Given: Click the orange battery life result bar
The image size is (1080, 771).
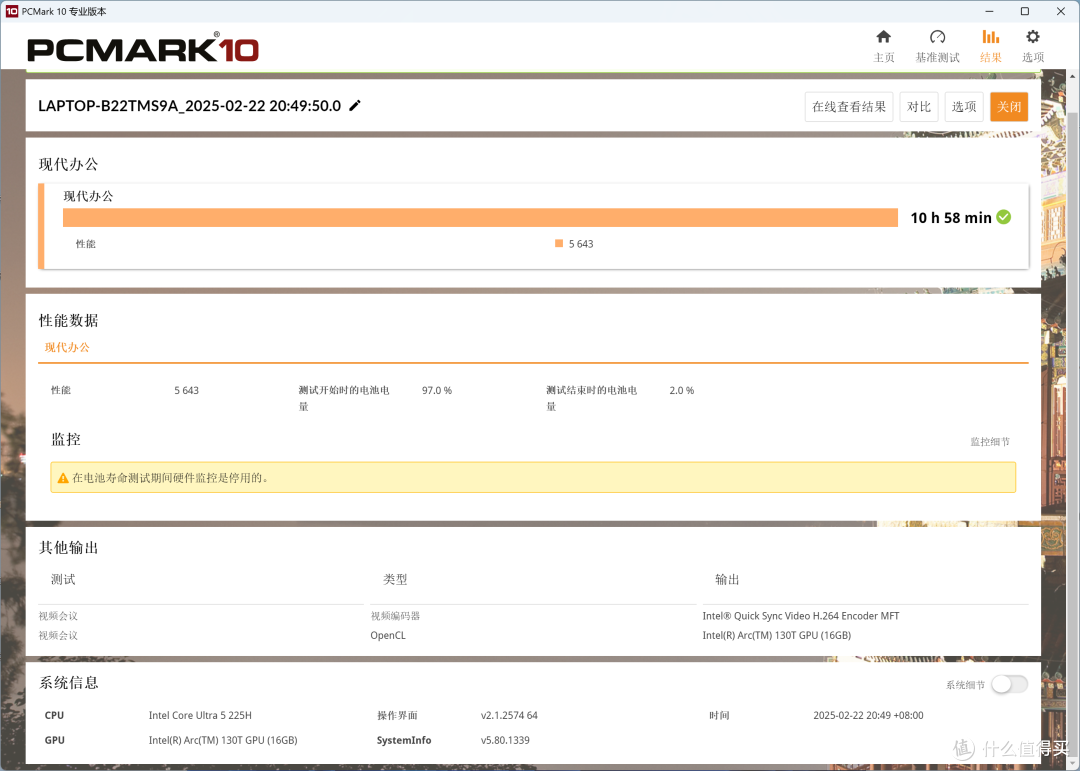Looking at the screenshot, I should click(x=480, y=218).
